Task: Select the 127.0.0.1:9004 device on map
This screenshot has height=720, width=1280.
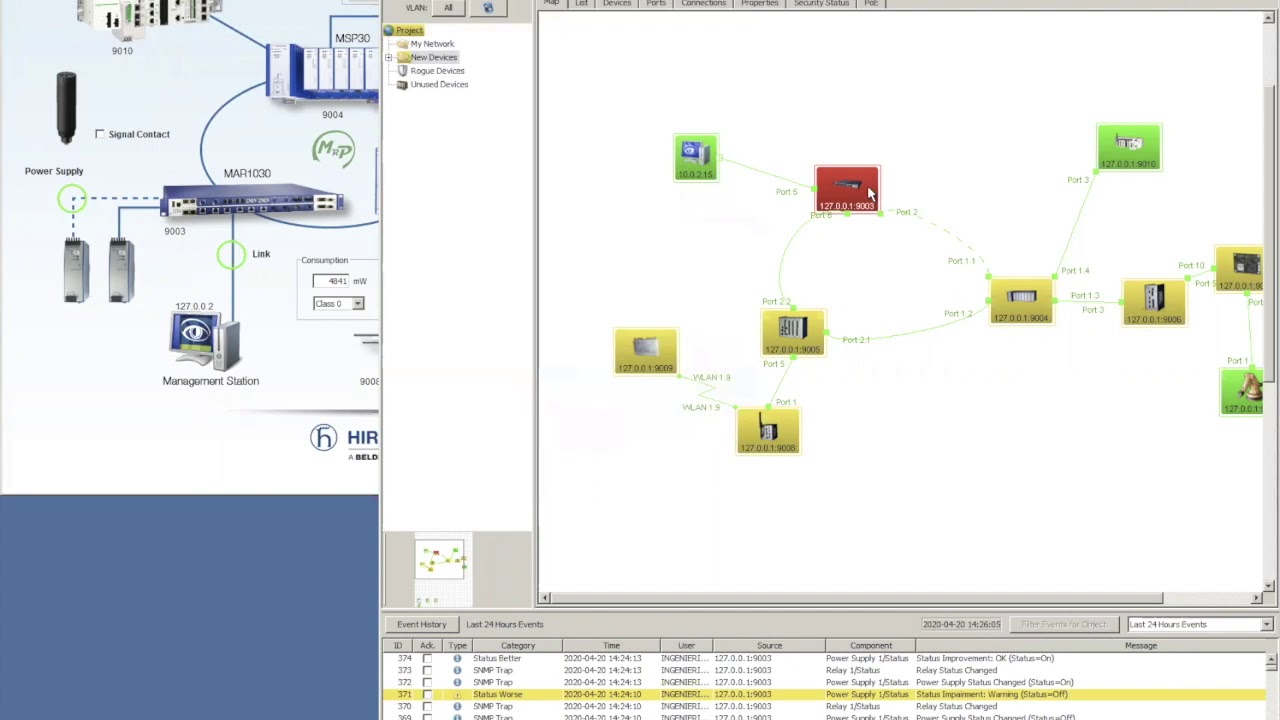Action: coord(1021,301)
